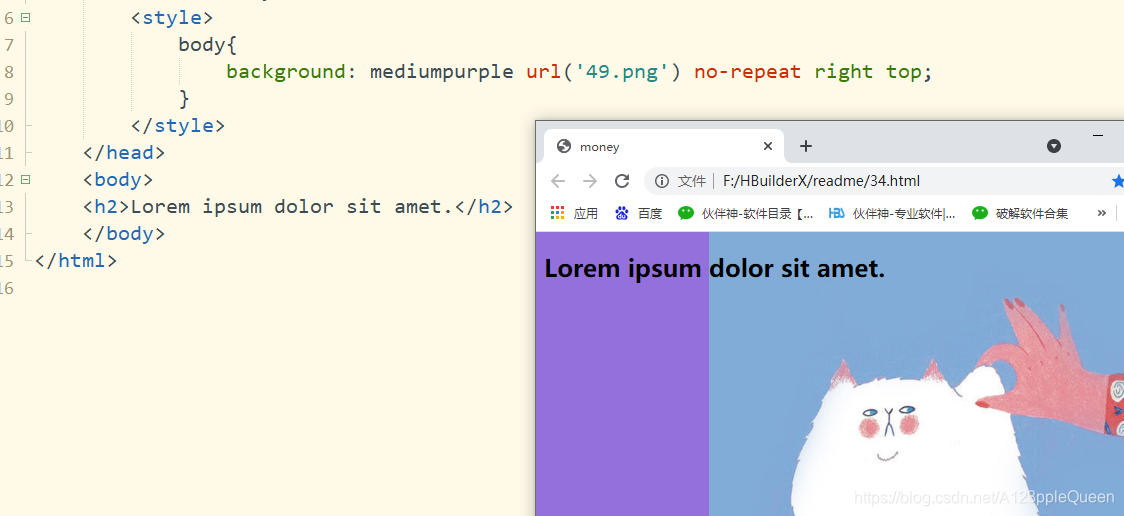Collapse the body tag fold marker on line 12
Screen dimensions: 1124x516
[26, 179]
